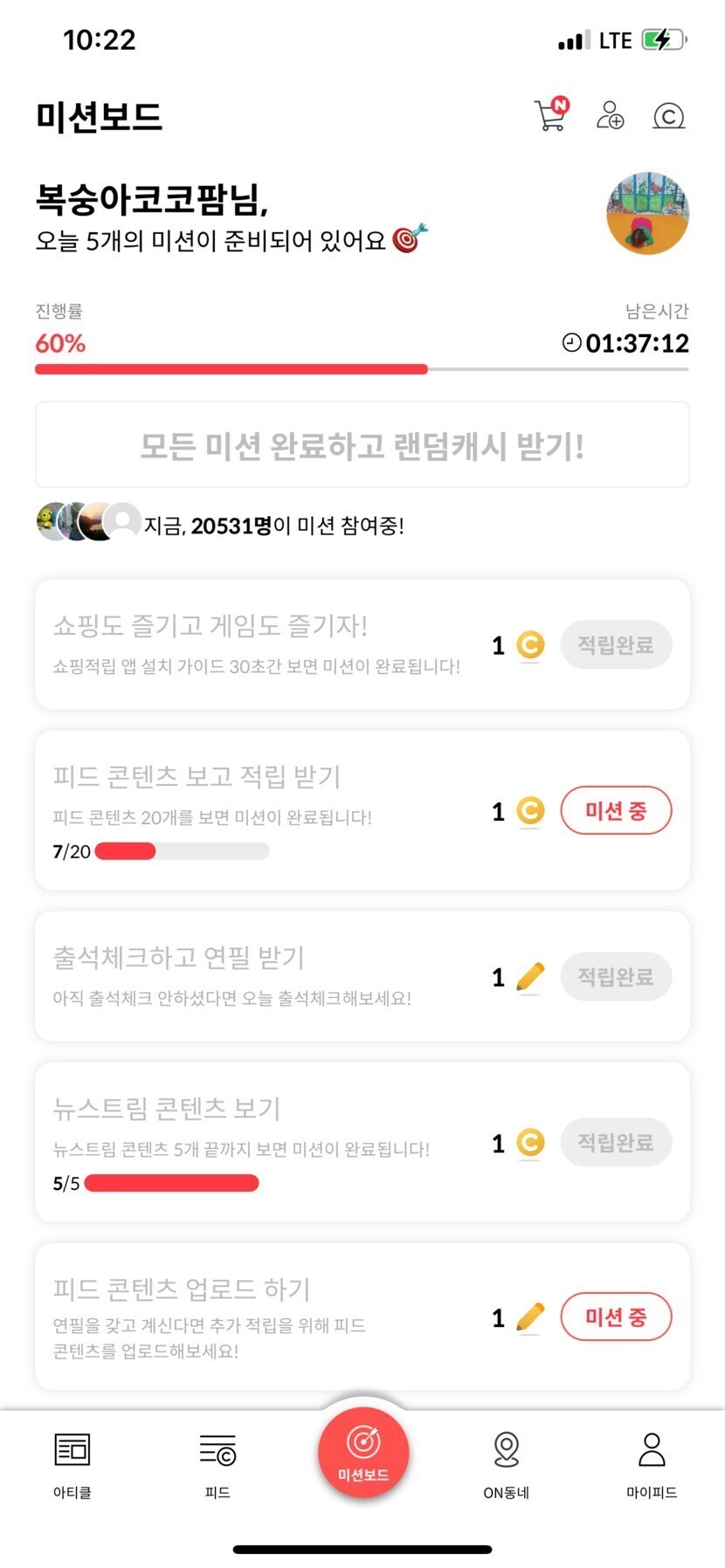The image size is (725, 1568).
Task: Tap the 아티클 tab icon
Action: click(72, 1450)
